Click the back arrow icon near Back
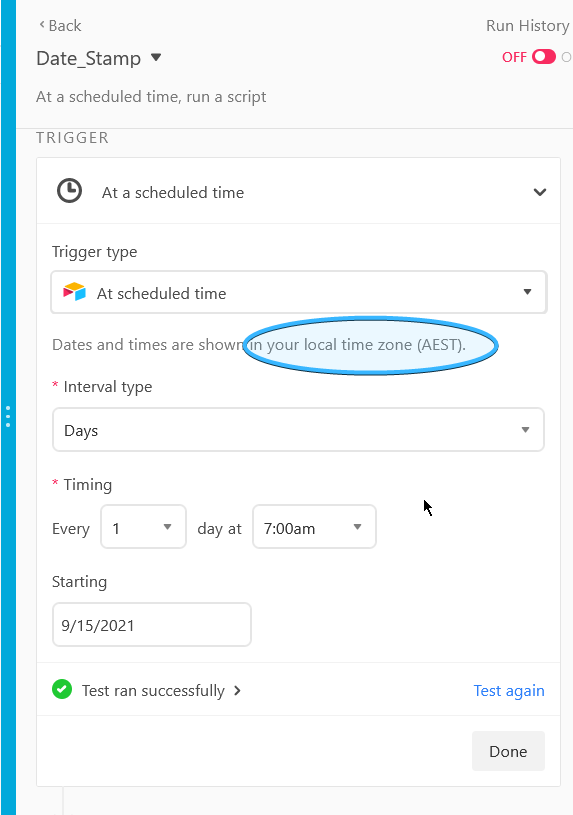This screenshot has height=815, width=573. tap(42, 24)
